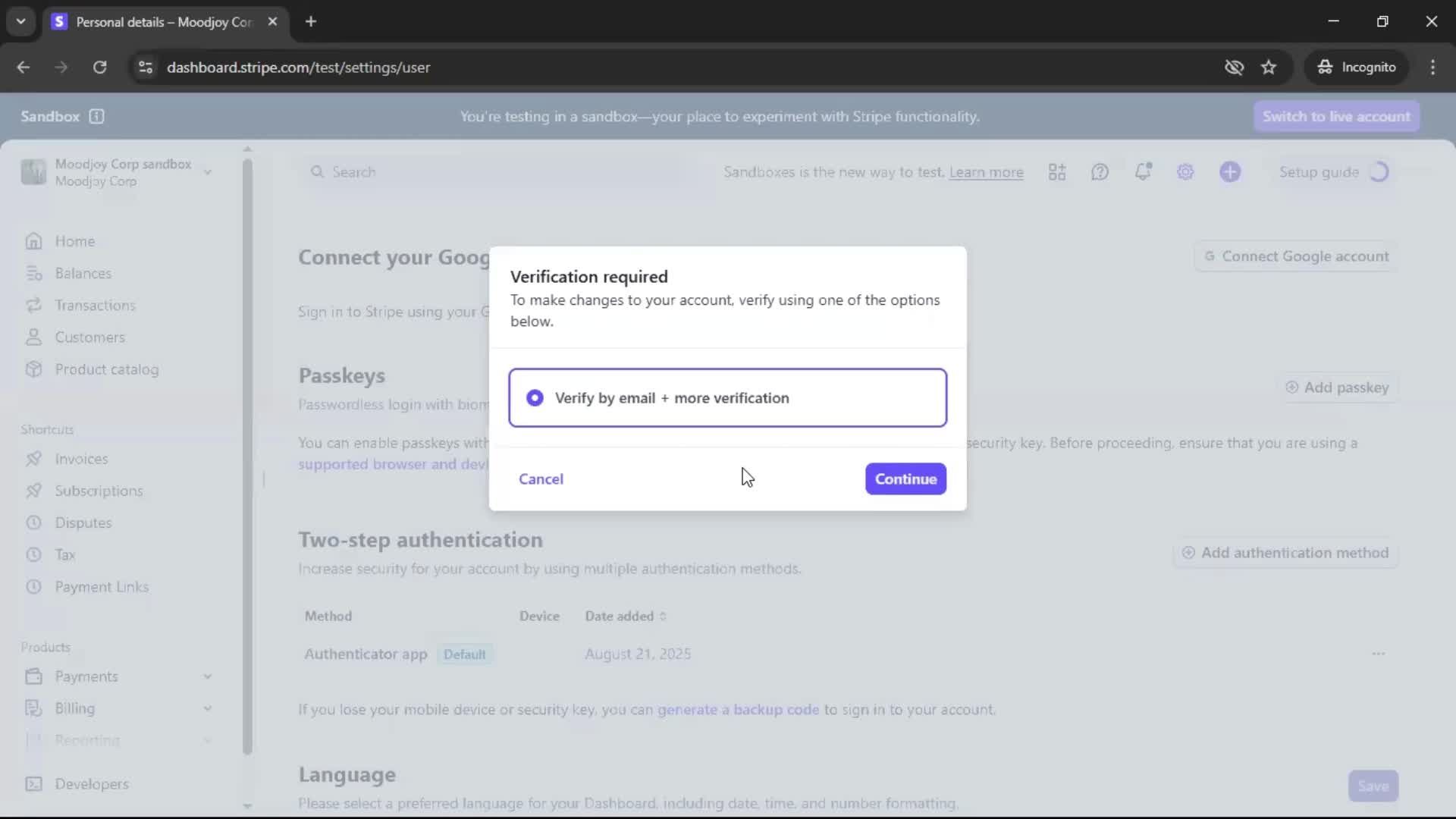
Task: Click the Continue button in dialog
Action: point(905,479)
